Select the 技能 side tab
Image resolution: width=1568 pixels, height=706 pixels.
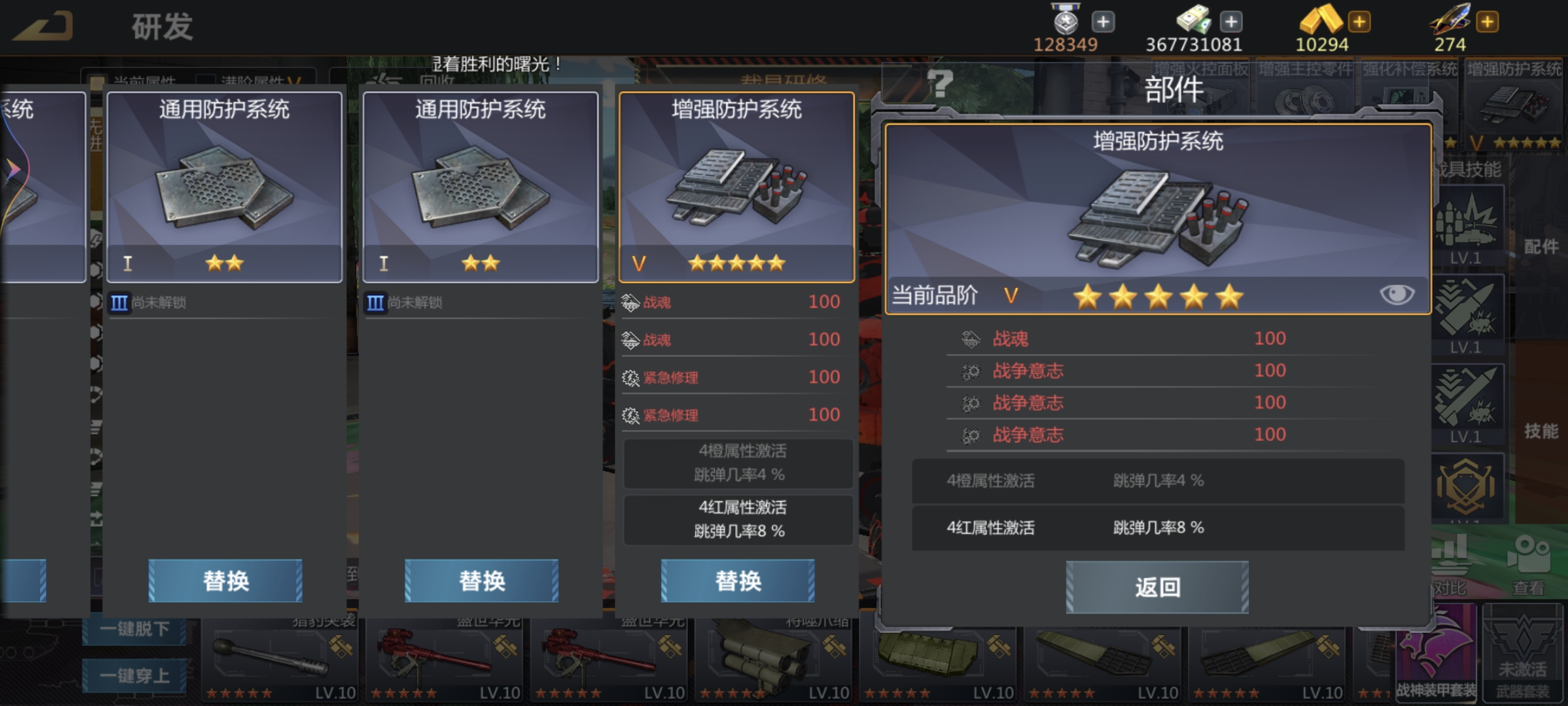tap(1541, 431)
